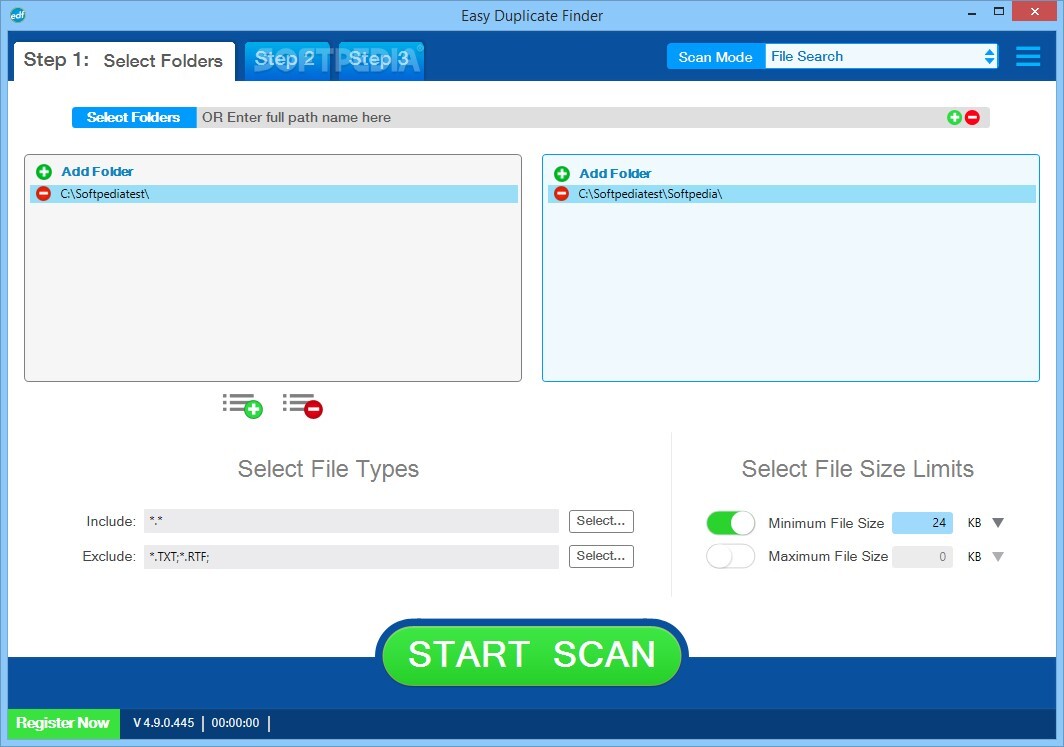Remove C:\Softpediatest\ folder from left list
Viewport: 1064px width, 747px height.
[x=44, y=194]
